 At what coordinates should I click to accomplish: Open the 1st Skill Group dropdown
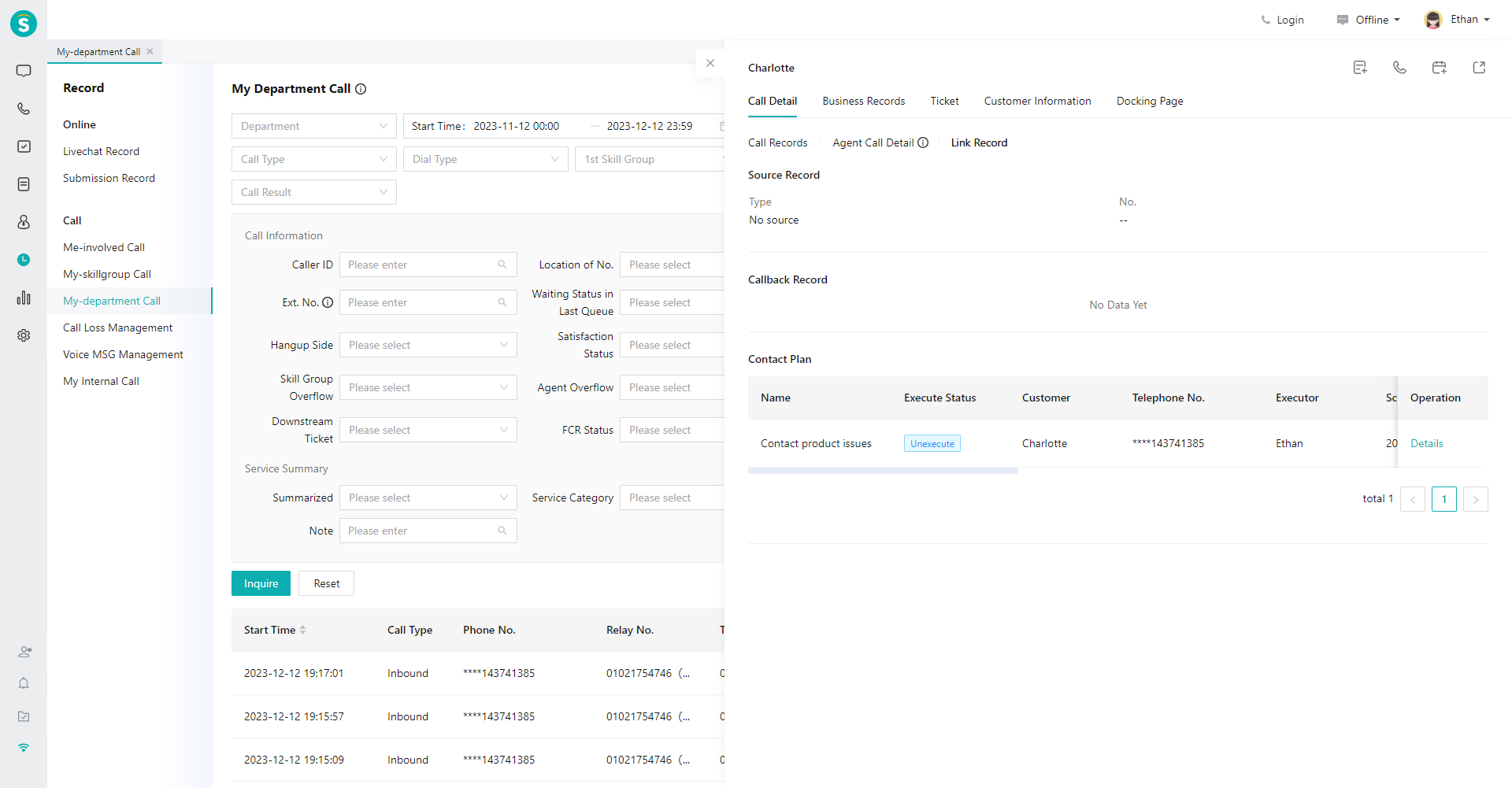point(650,159)
